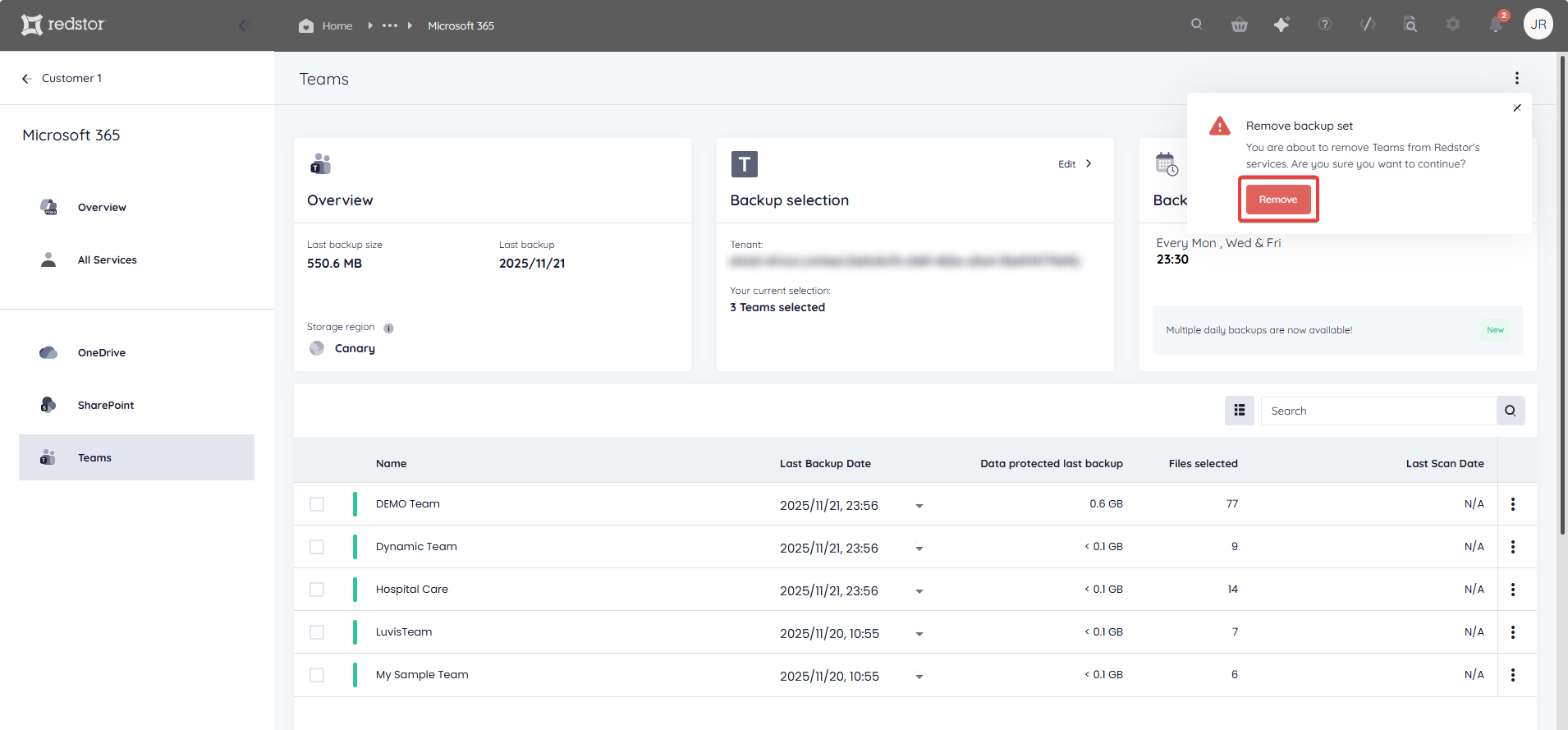
Task: Edit the Backup selection
Action: 1075,163
